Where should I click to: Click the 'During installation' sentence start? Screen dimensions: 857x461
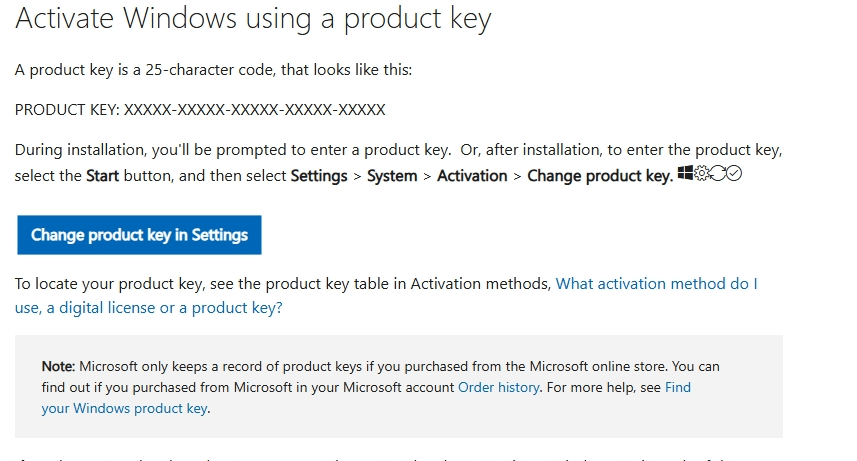(x=80, y=151)
